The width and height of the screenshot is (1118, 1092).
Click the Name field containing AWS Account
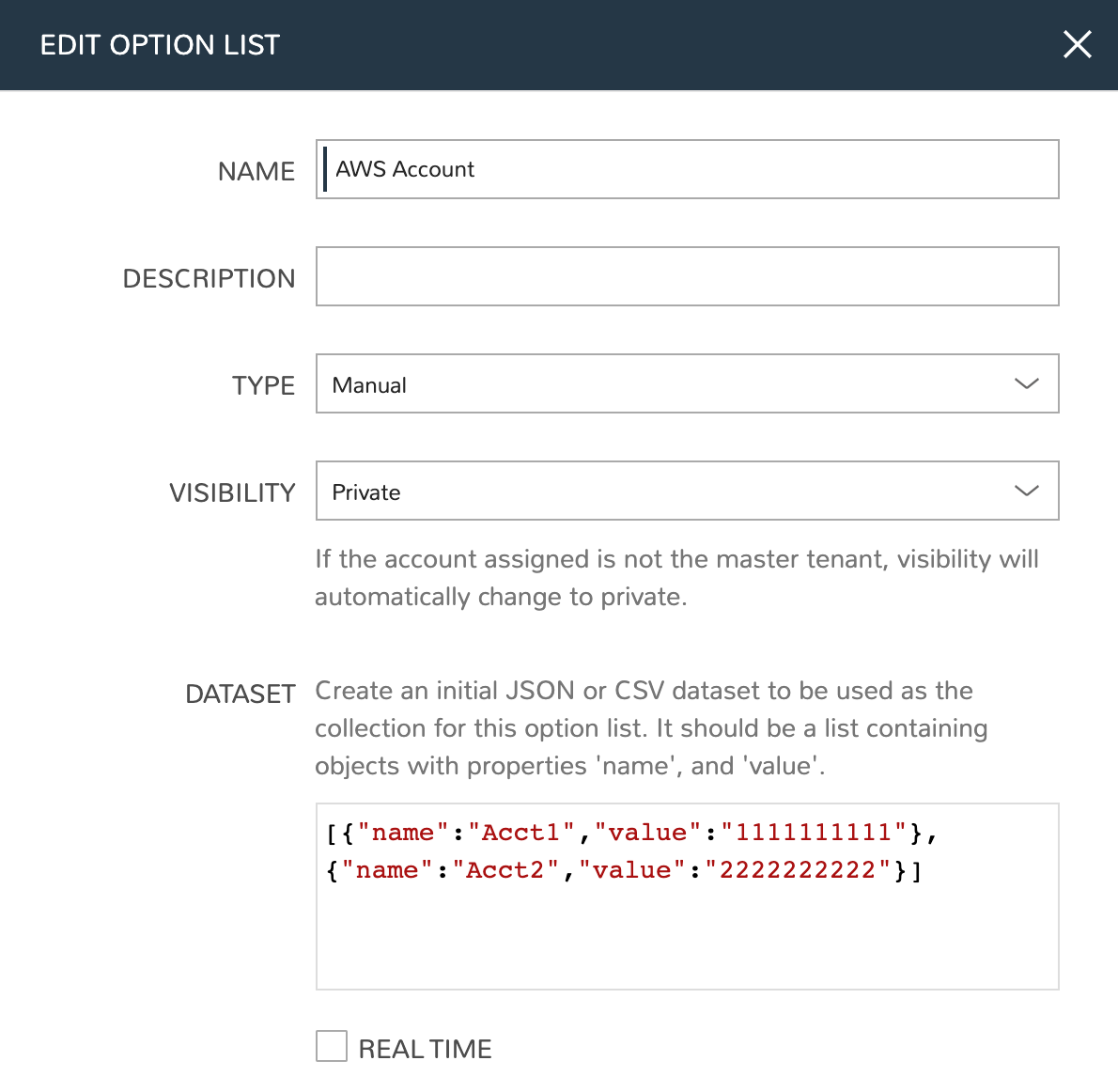click(688, 169)
